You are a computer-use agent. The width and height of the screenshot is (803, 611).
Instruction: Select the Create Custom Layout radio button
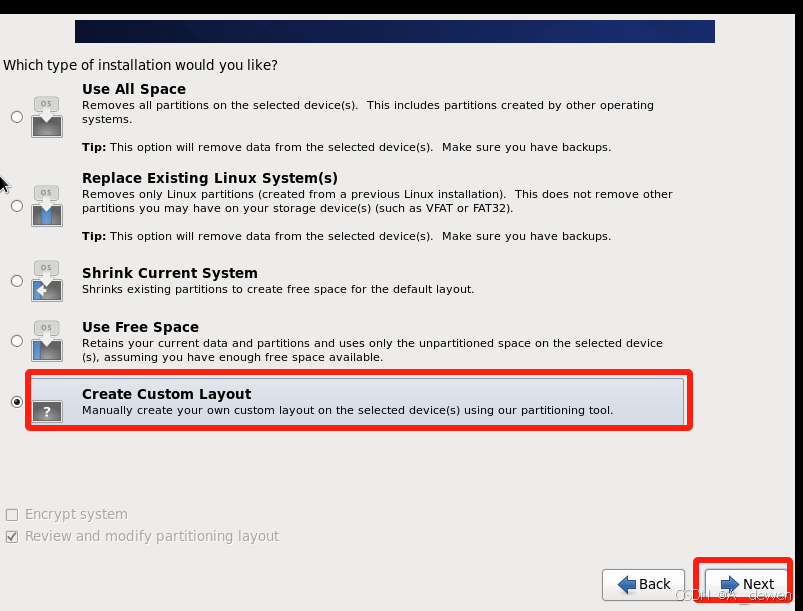(17, 402)
